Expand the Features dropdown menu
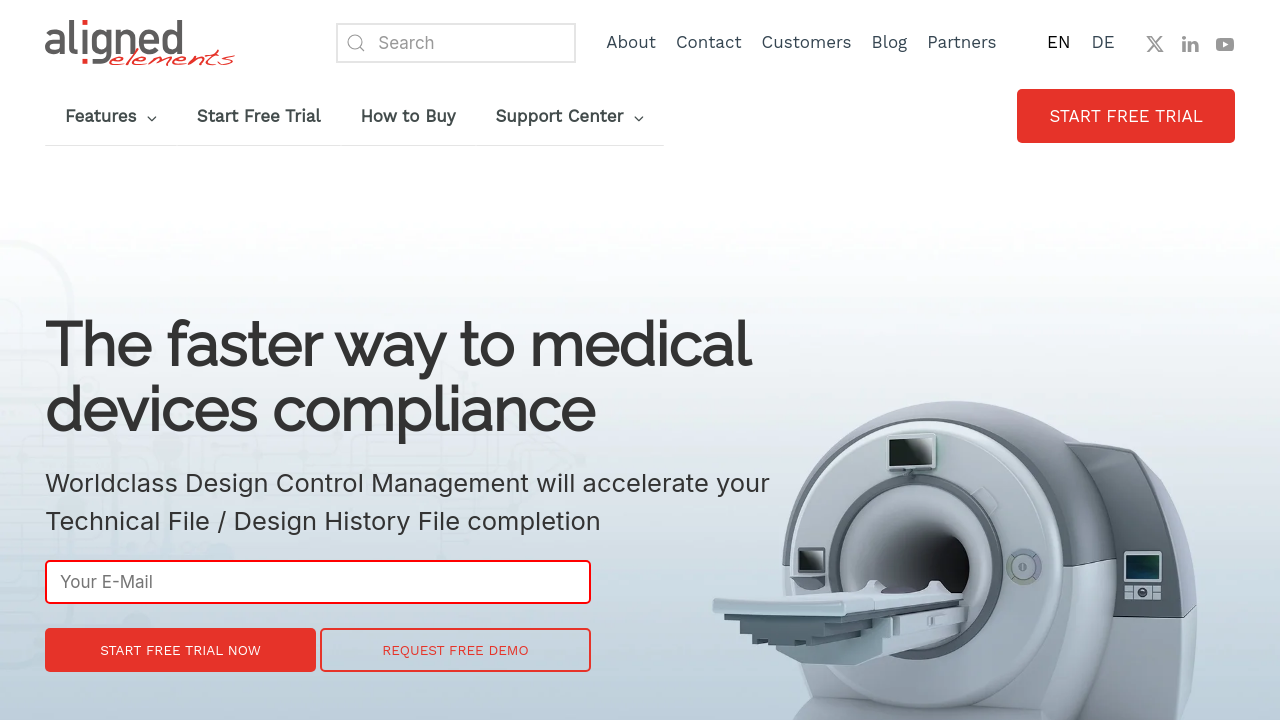The height and width of the screenshot is (720, 1280). [111, 116]
